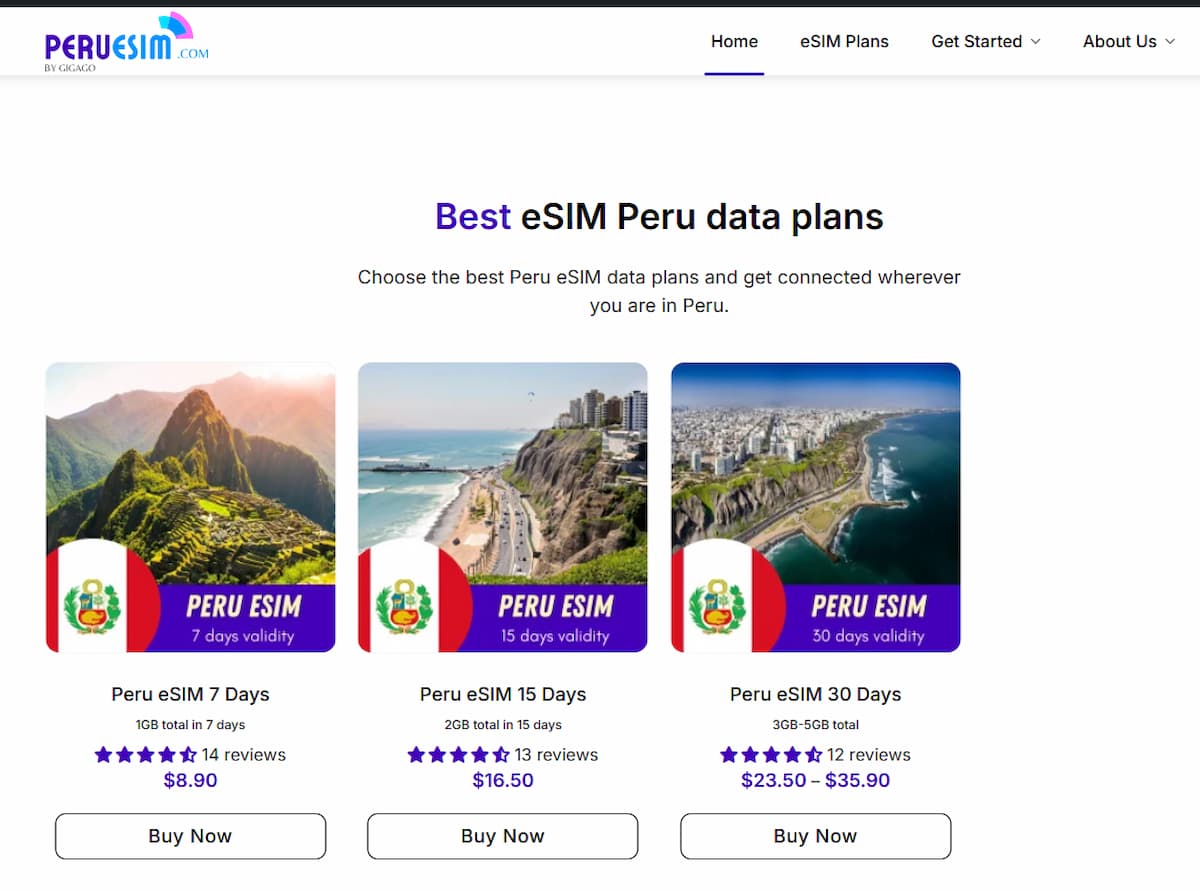Click the coastline photo on the 15 Days card

pyautogui.click(x=503, y=470)
